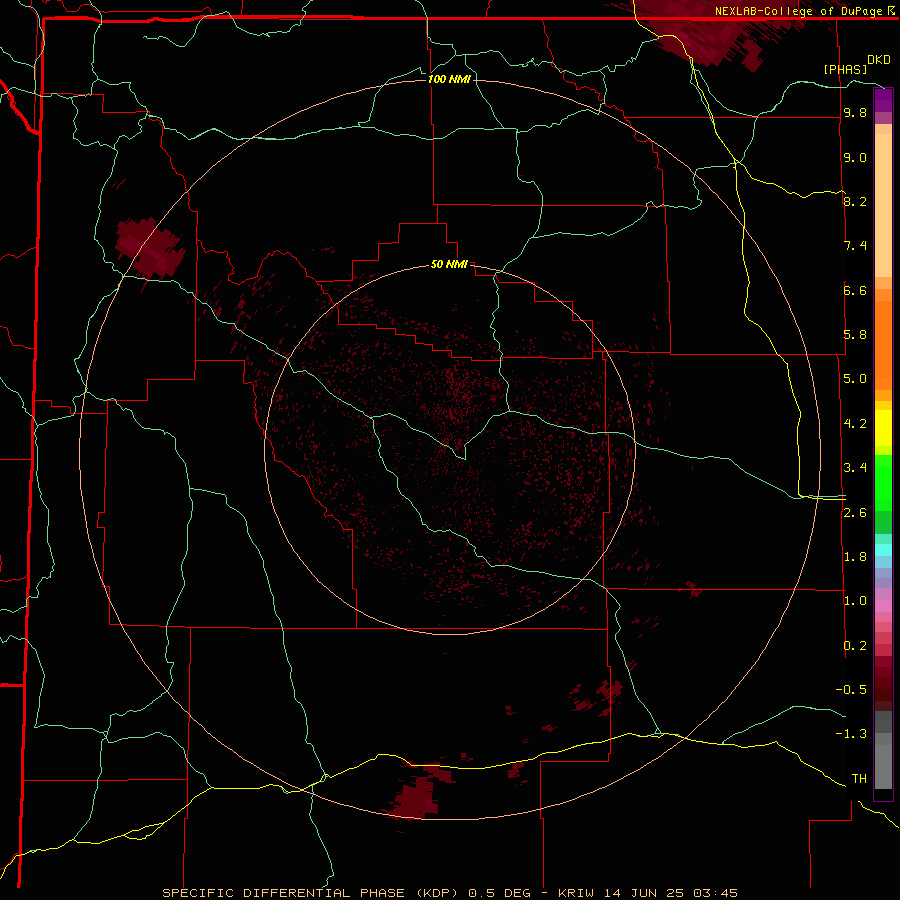This screenshot has height=900, width=900.
Task: Click the NEXLAB-College of DuPage label
Action: 798,11
